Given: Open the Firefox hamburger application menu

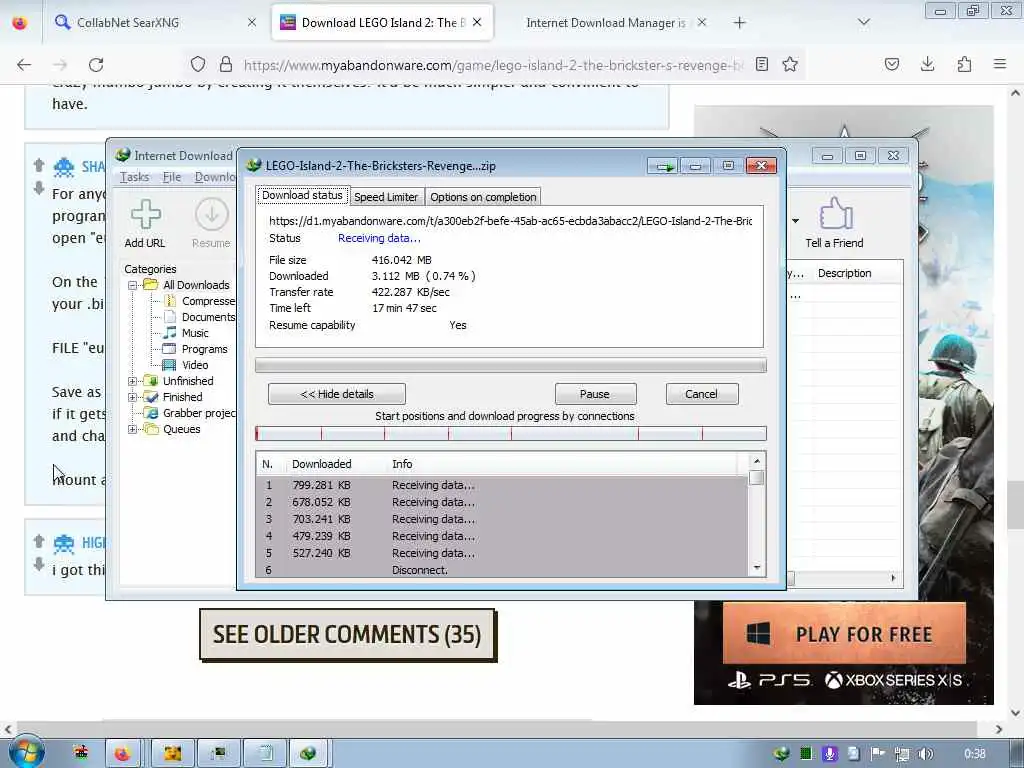Looking at the screenshot, I should point(1000,64).
